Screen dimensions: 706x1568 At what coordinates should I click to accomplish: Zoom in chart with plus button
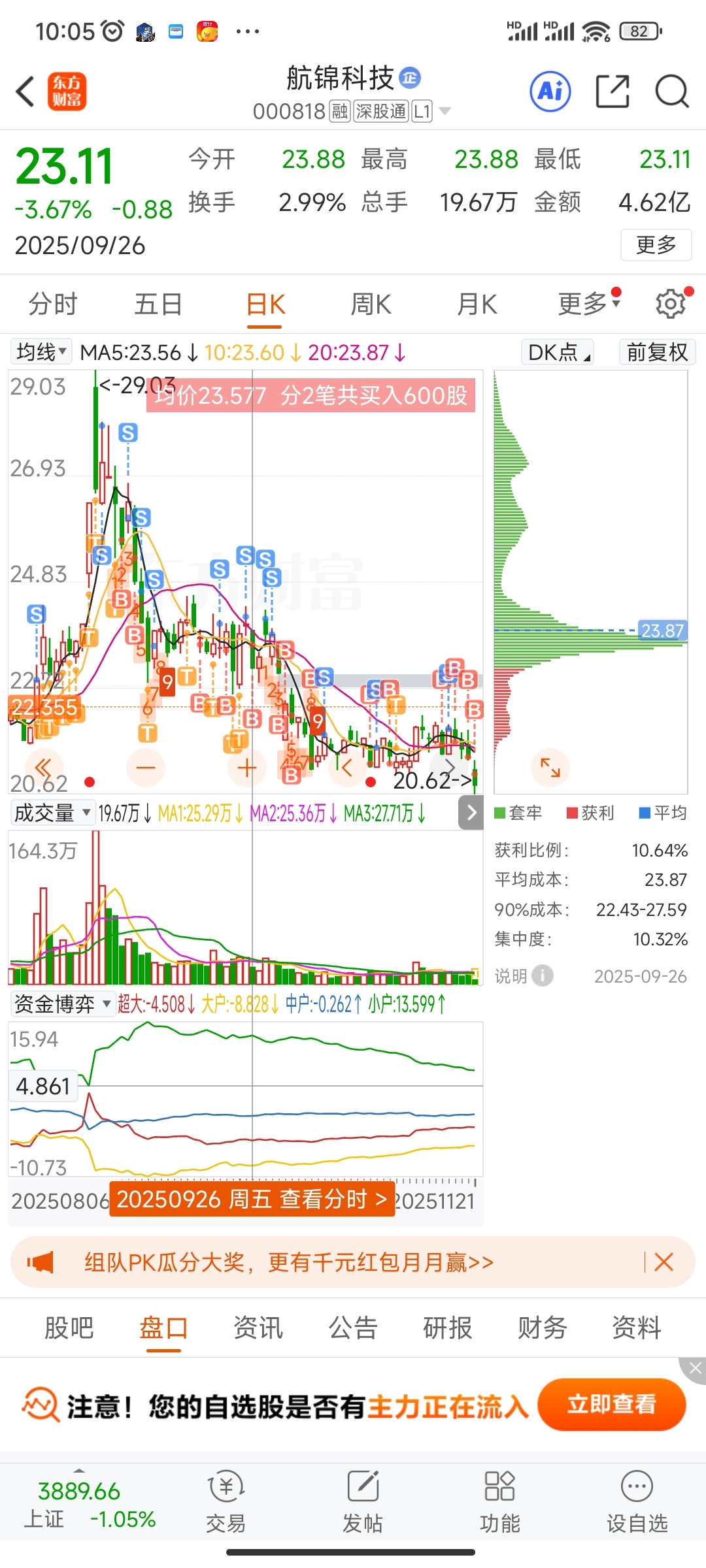(247, 767)
